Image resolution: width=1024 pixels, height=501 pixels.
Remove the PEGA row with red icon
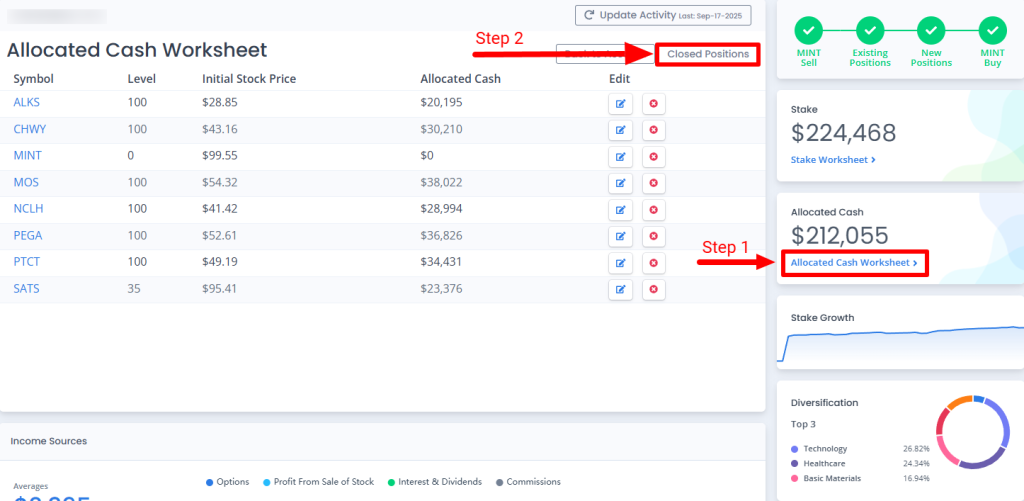click(654, 236)
